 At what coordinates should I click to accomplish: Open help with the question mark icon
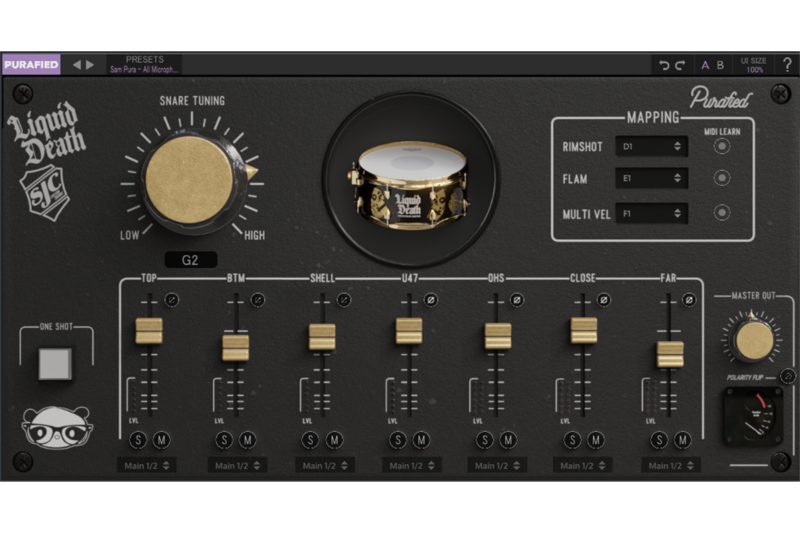786,65
